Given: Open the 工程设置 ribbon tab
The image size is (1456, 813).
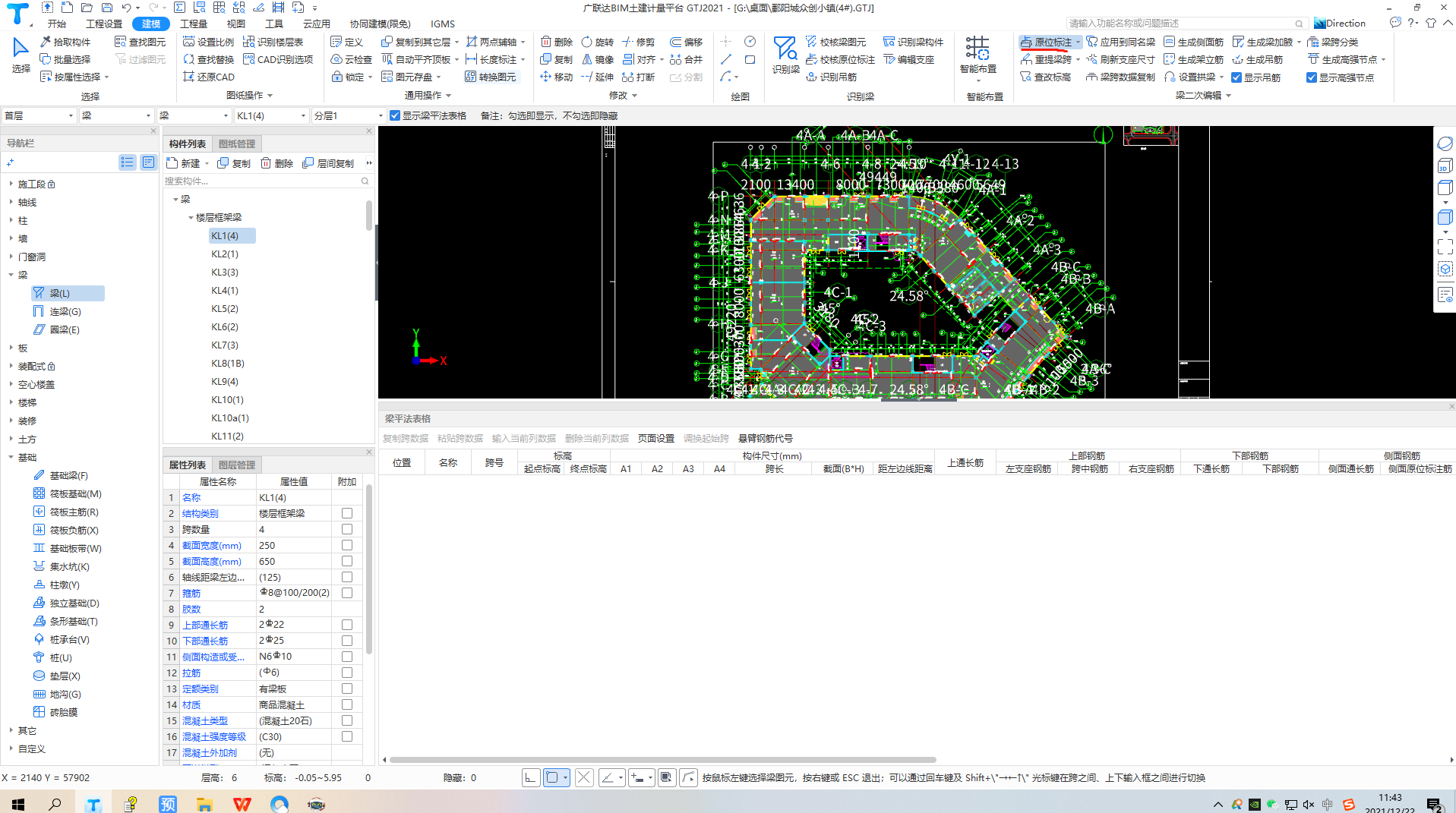Looking at the screenshot, I should tap(104, 24).
